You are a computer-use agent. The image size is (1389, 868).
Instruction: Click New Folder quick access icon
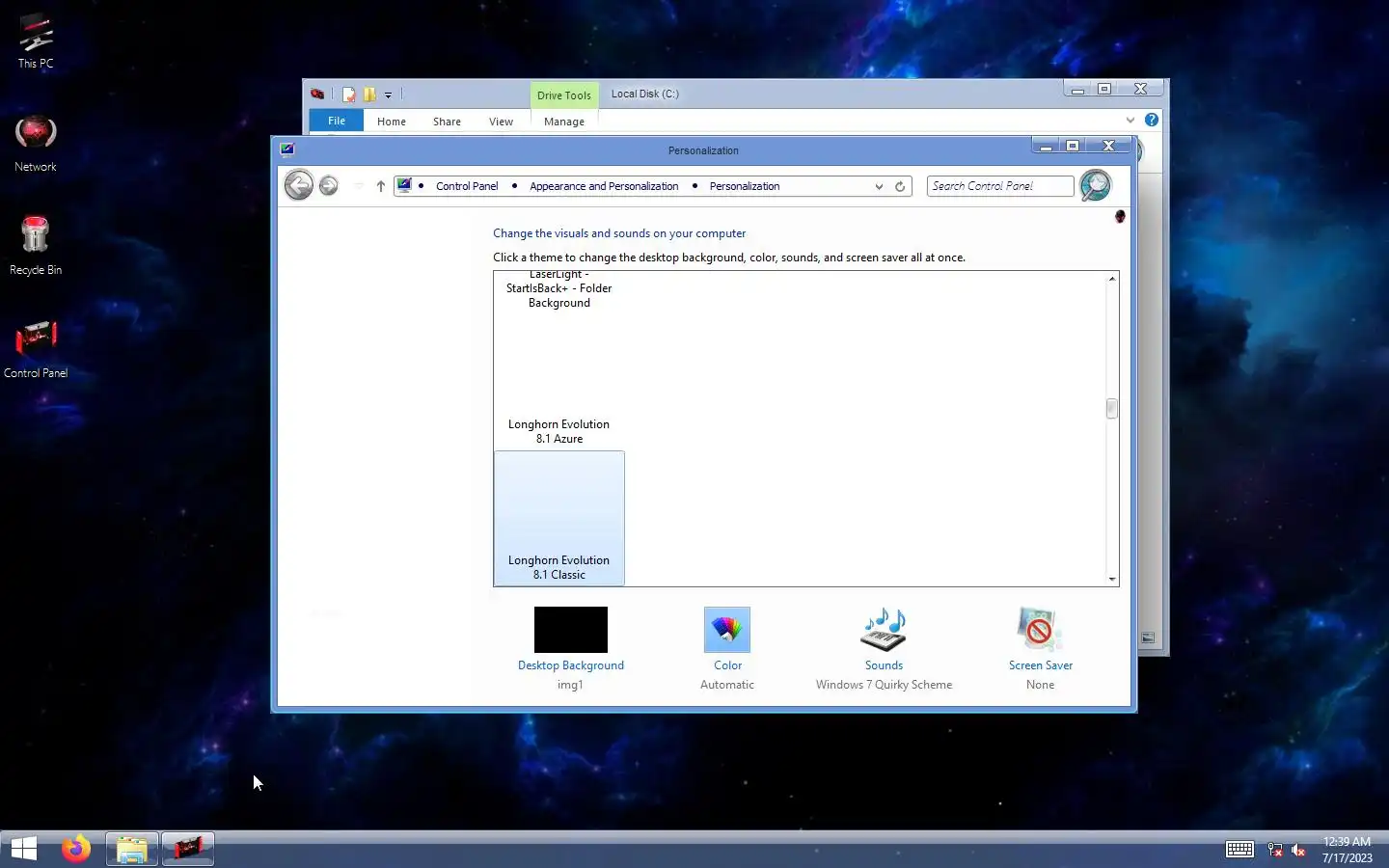[x=369, y=95]
